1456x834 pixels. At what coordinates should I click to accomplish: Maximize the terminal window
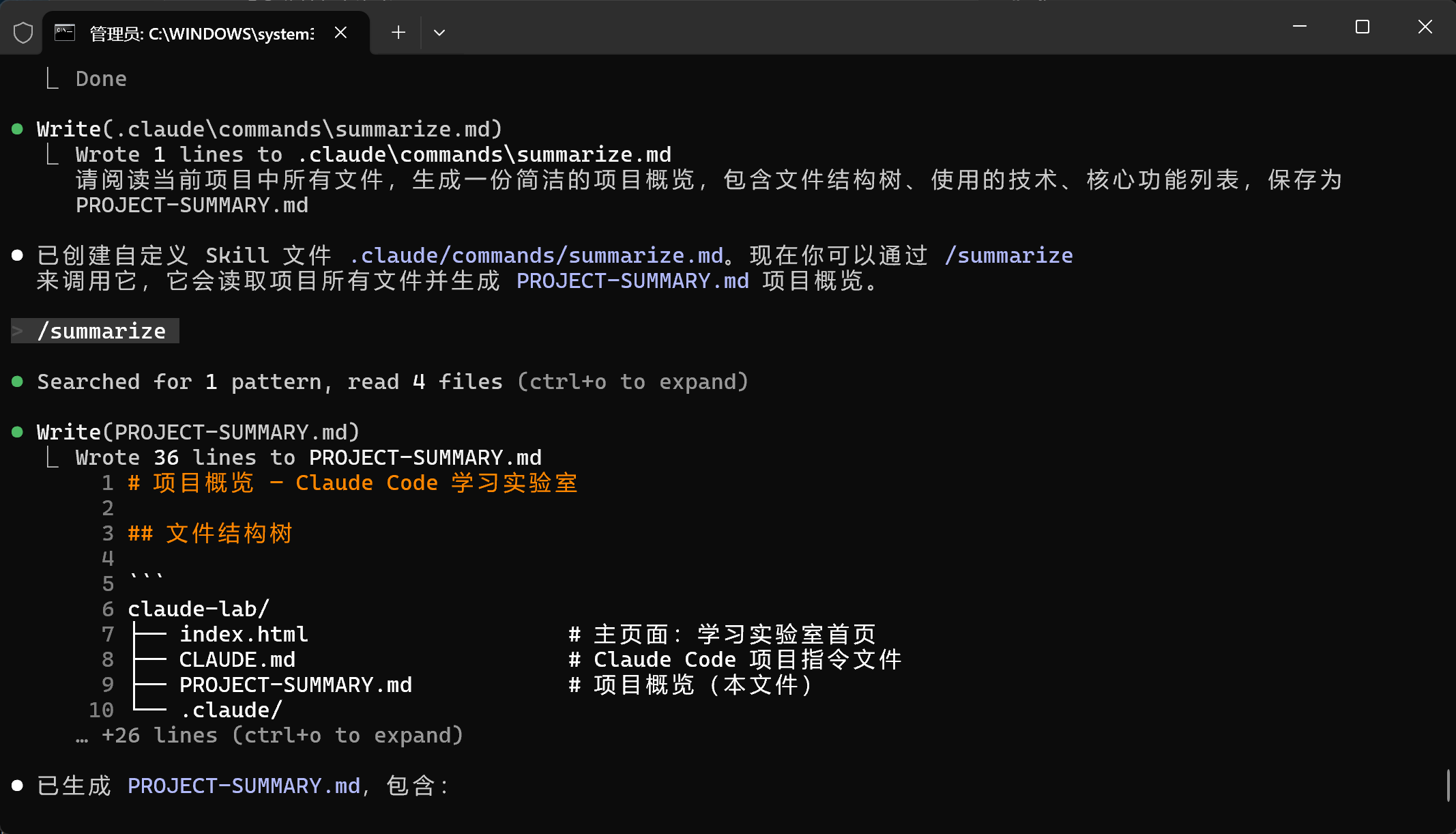[1363, 27]
